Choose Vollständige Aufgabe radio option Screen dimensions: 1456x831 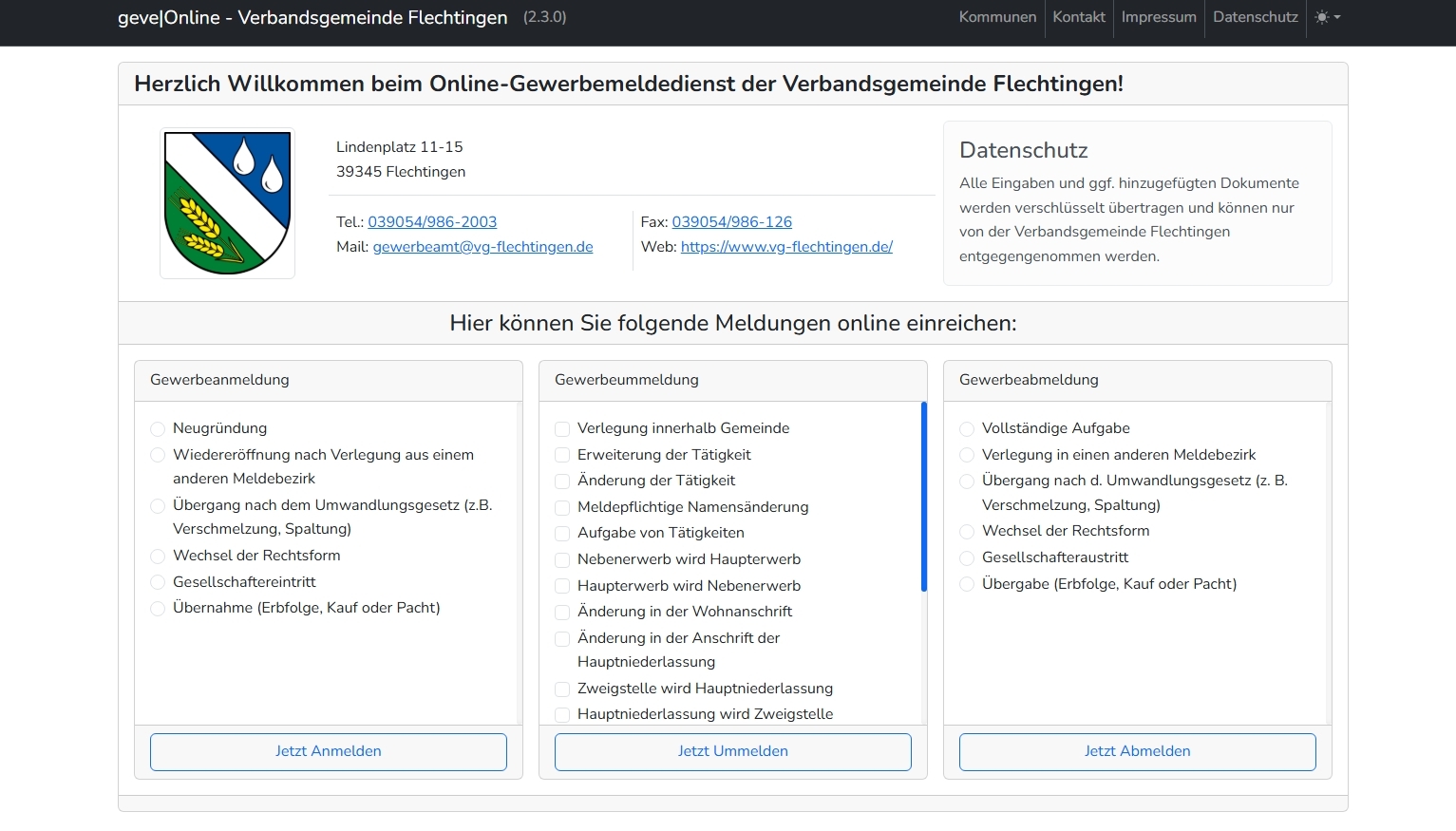(967, 429)
